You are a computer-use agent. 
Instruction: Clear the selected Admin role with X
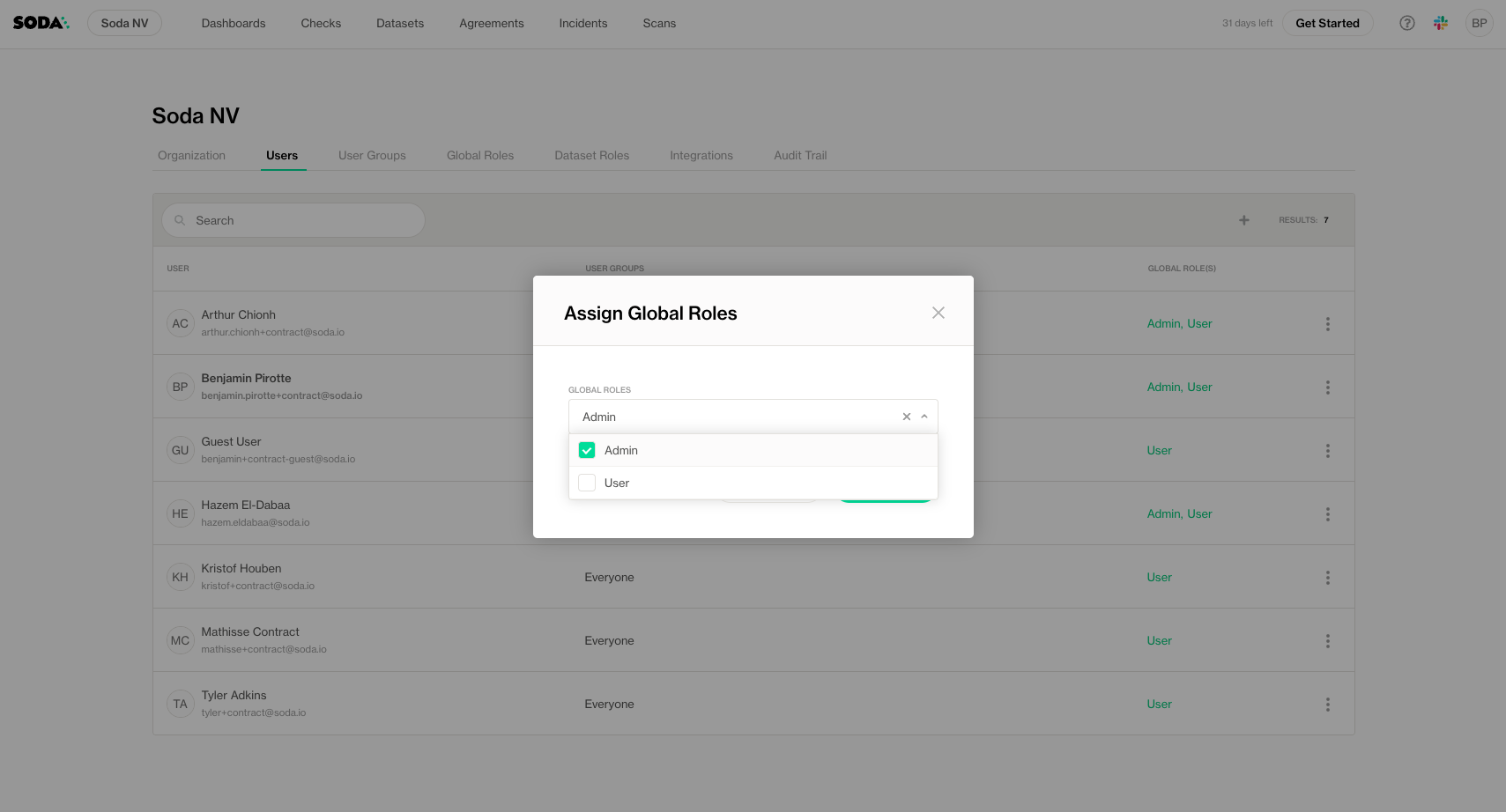[x=906, y=417]
